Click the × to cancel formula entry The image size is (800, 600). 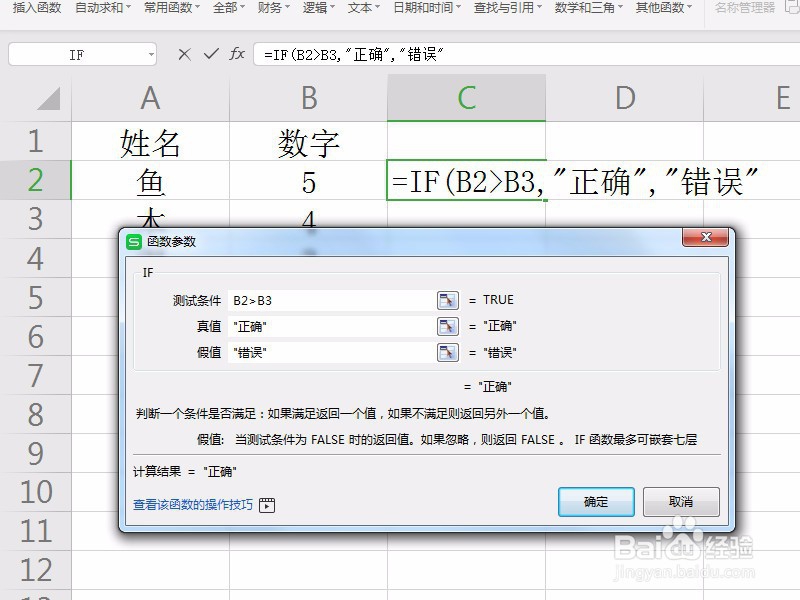(x=186, y=53)
